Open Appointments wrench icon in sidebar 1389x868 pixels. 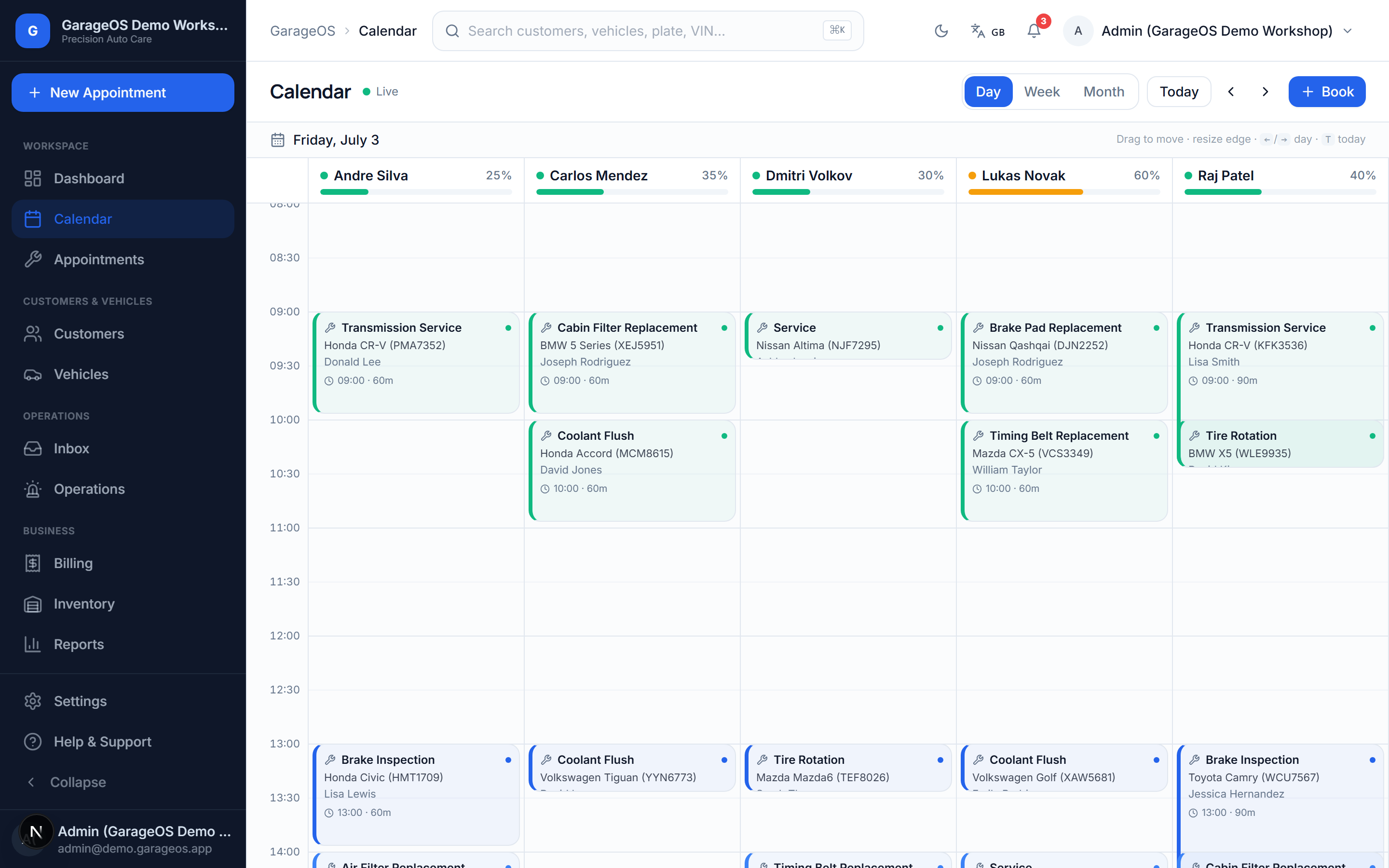33,259
